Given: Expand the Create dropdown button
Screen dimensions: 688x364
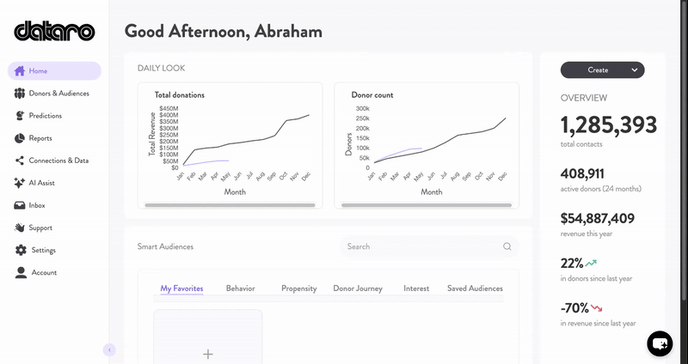Looking at the screenshot, I should [602, 70].
